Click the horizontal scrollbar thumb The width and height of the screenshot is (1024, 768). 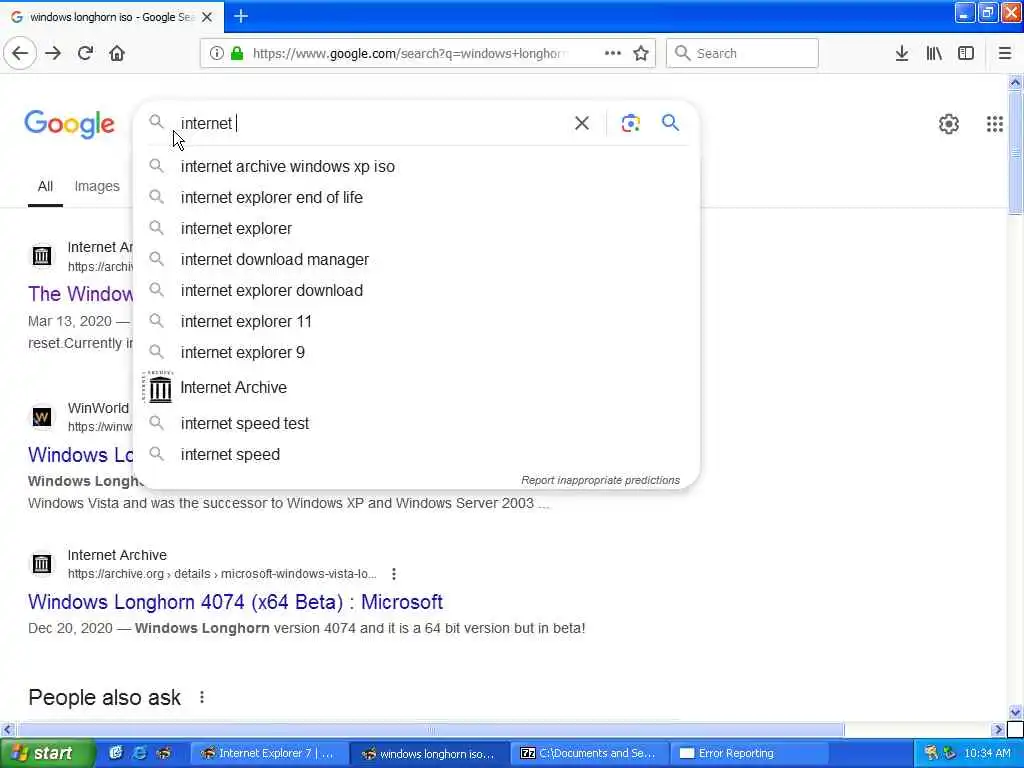(430, 729)
